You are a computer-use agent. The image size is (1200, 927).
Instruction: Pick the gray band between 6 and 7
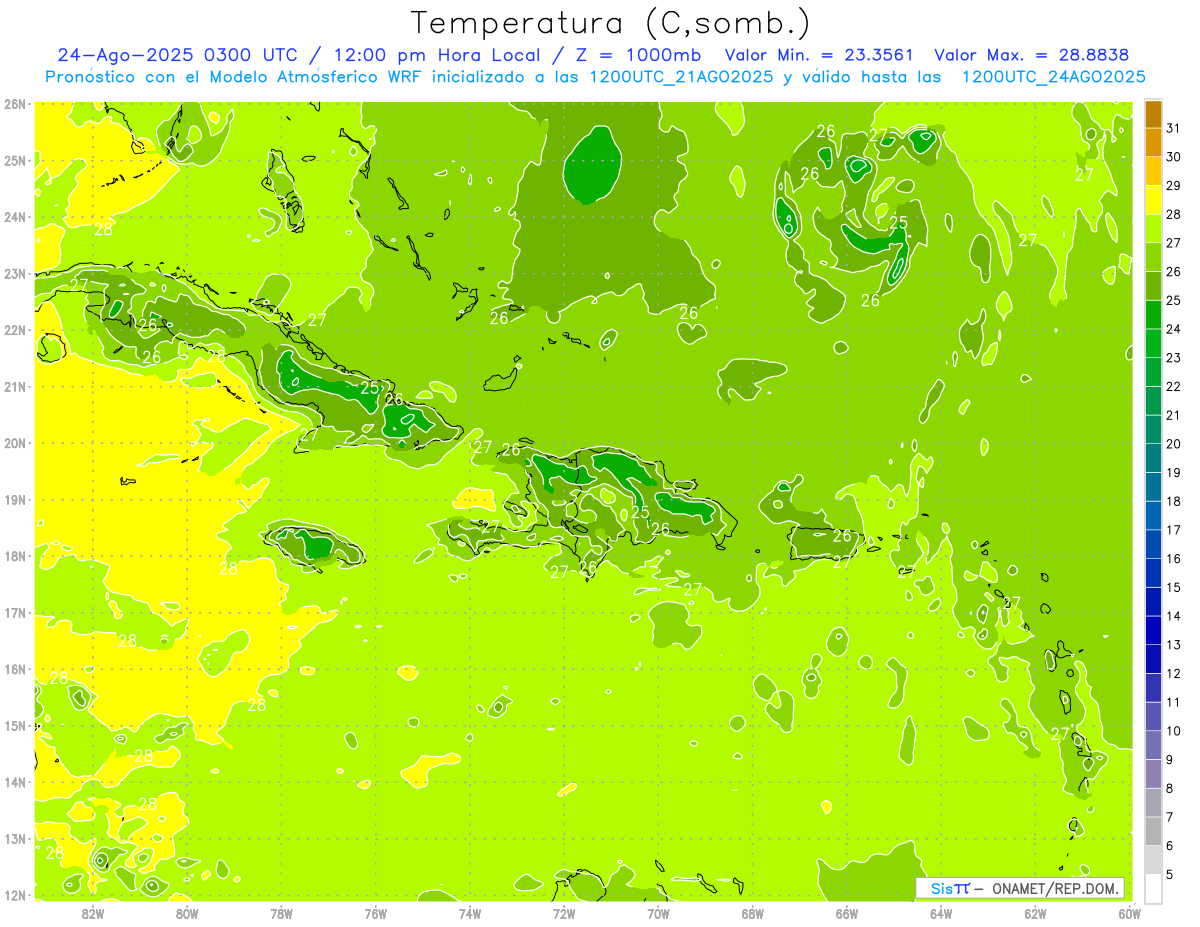1153,831
